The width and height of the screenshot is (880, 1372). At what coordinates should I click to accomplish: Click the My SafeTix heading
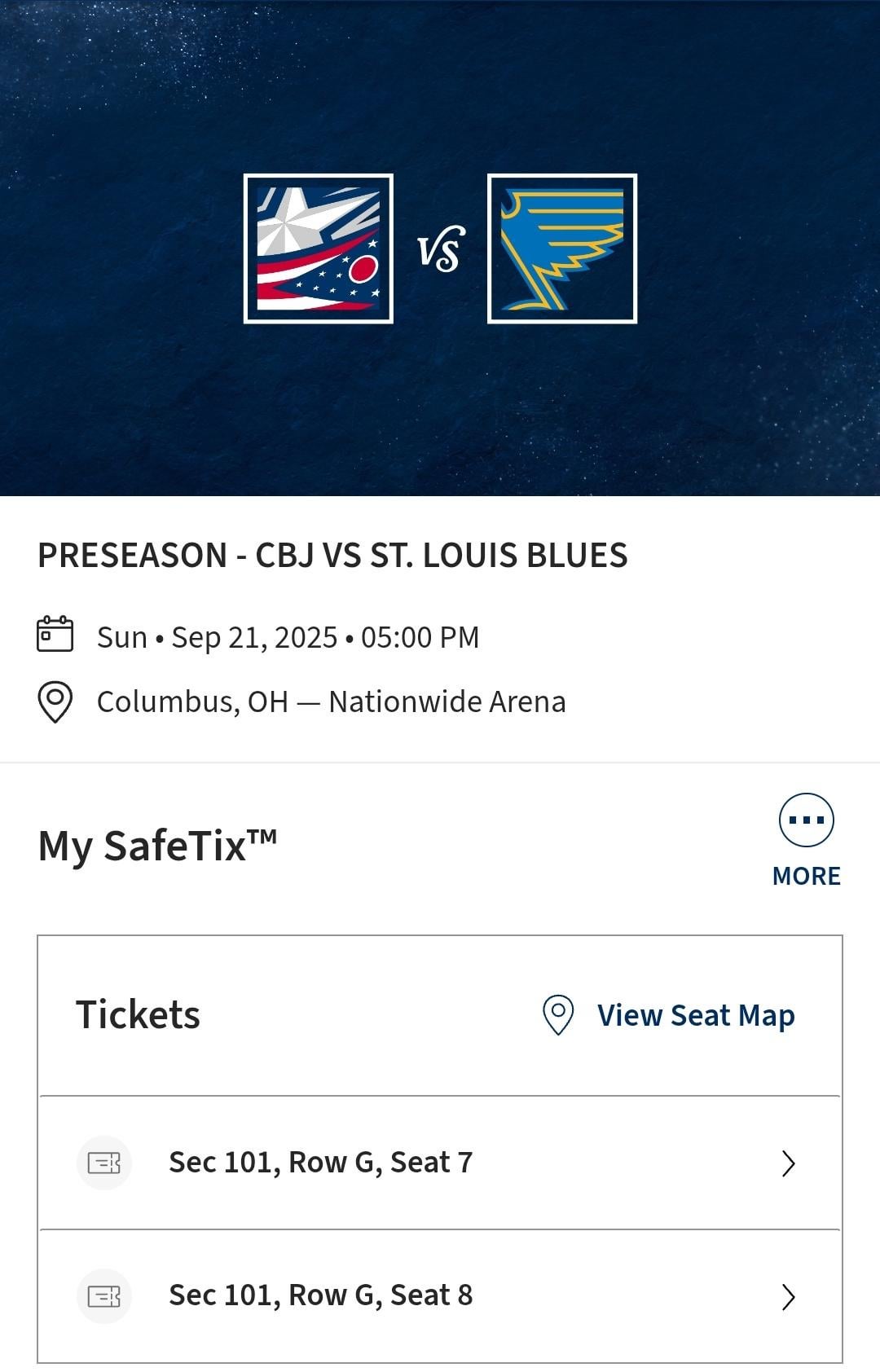tap(157, 846)
